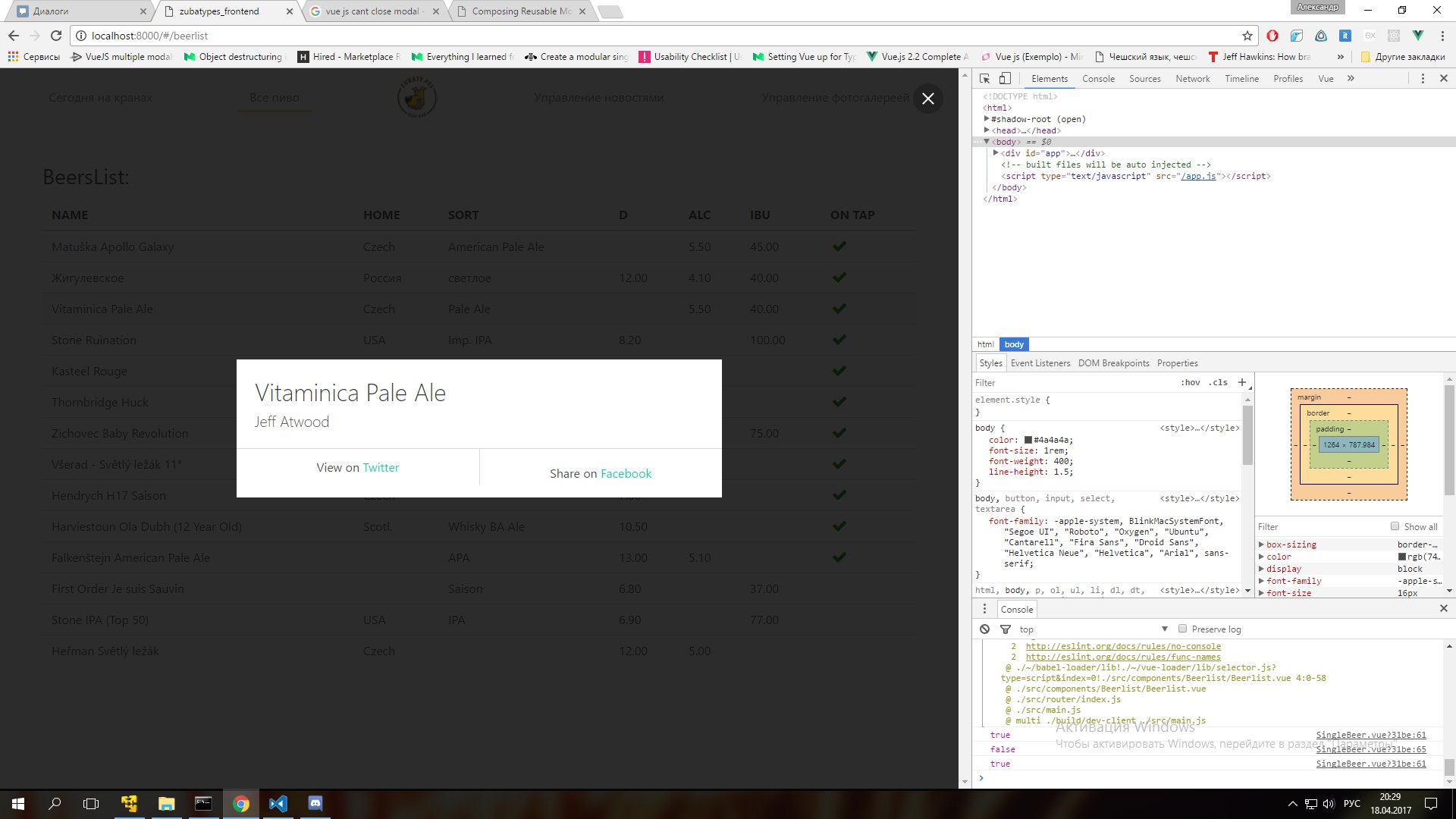
Task: Open Другие закладки bookmarks folder
Action: click(1404, 57)
